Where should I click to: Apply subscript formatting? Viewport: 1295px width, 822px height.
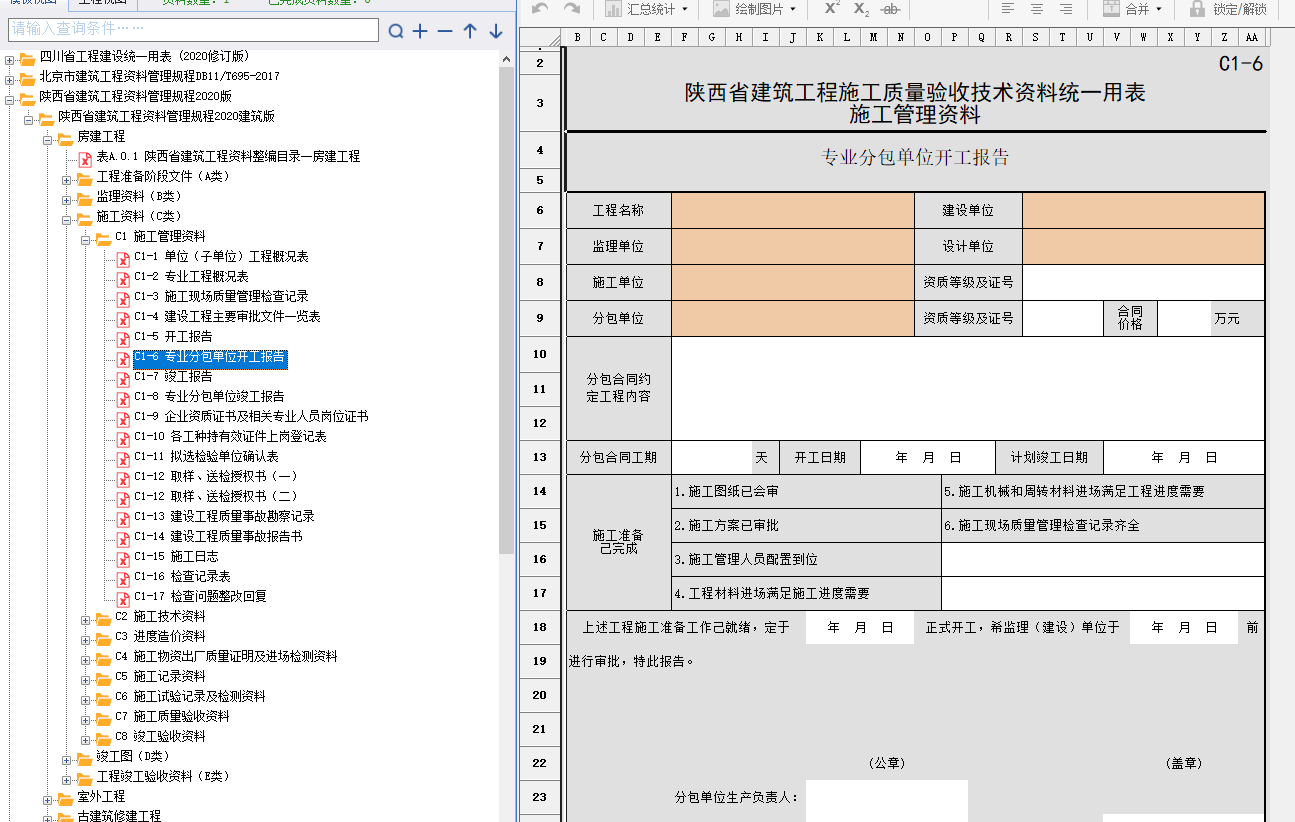861,9
